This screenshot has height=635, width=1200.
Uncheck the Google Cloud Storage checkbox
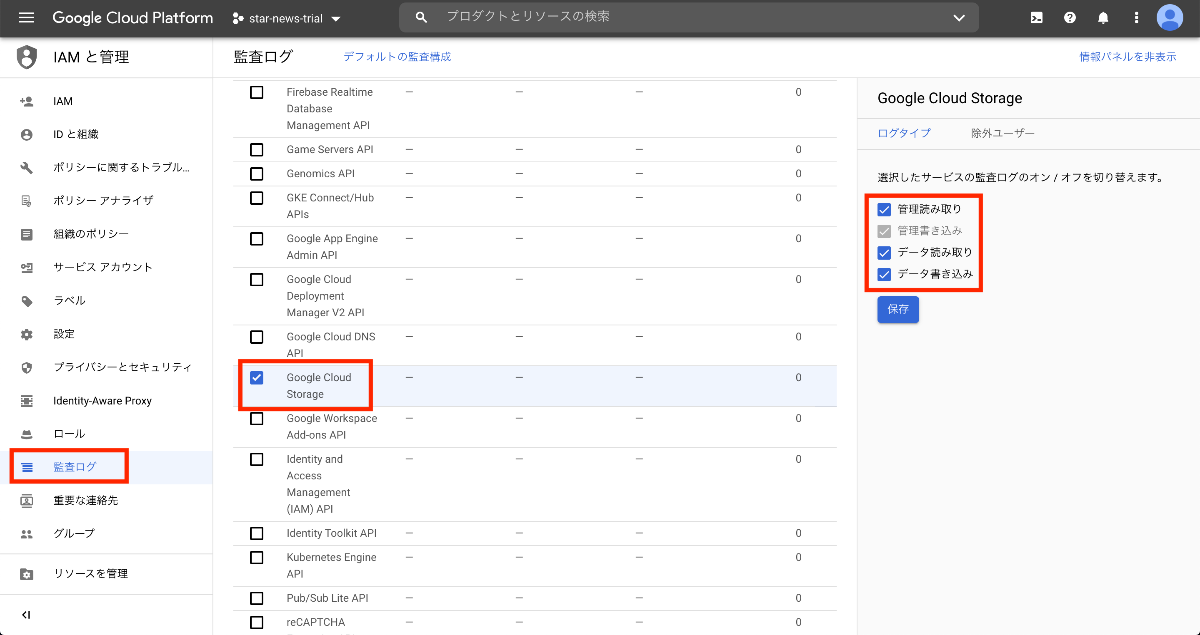click(x=257, y=378)
